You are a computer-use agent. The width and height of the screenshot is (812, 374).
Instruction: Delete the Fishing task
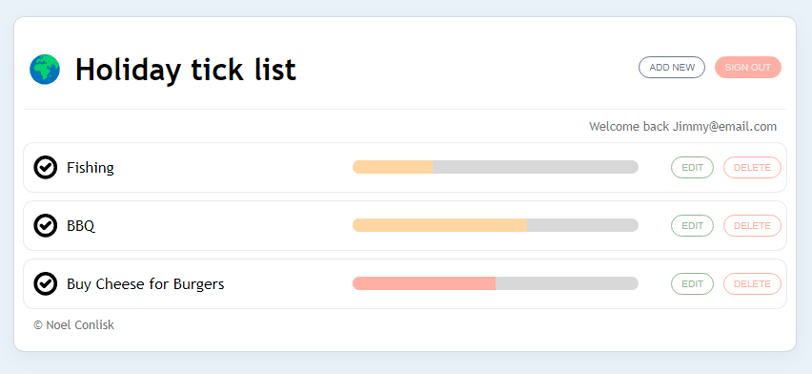click(752, 167)
